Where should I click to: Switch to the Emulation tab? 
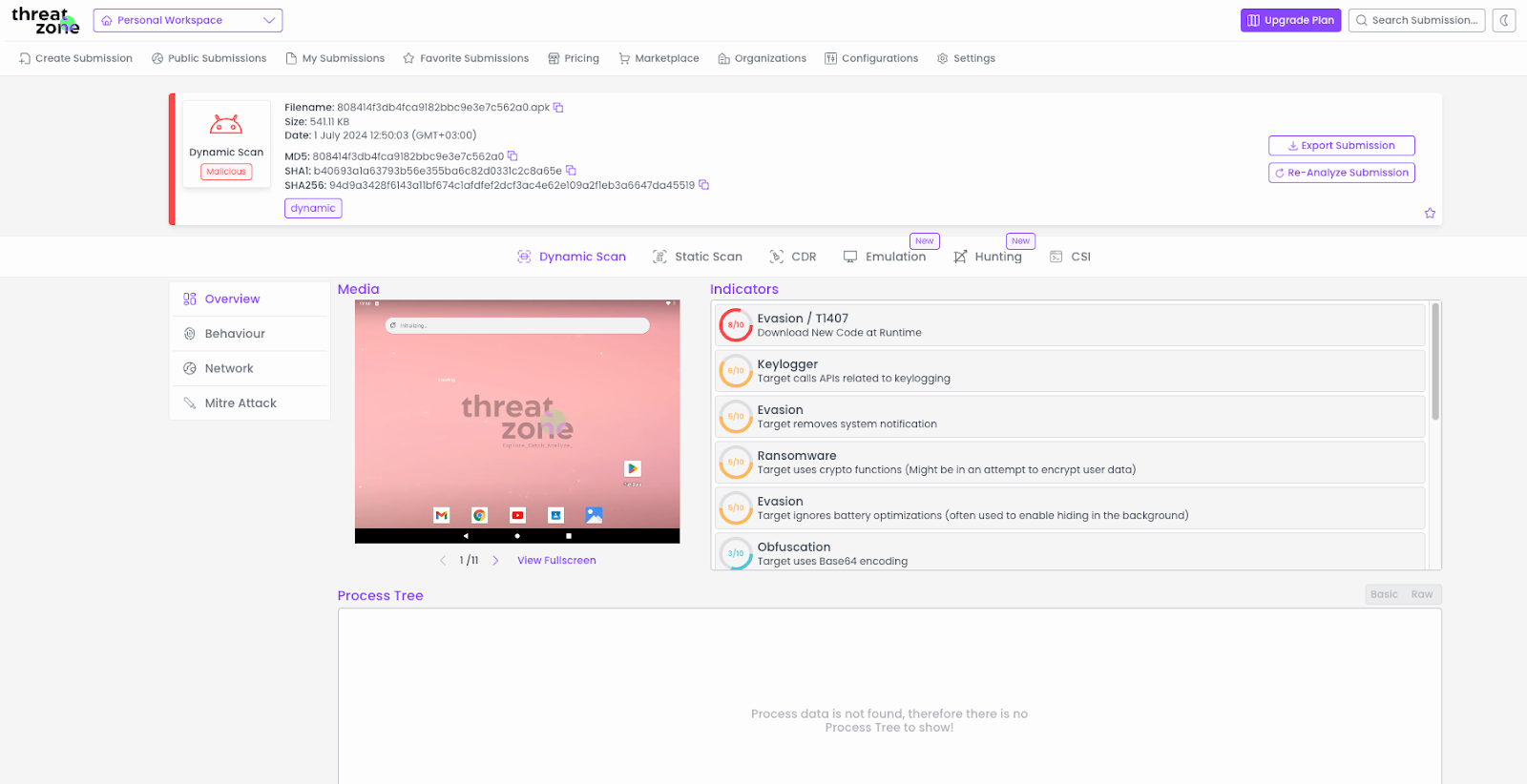[885, 257]
